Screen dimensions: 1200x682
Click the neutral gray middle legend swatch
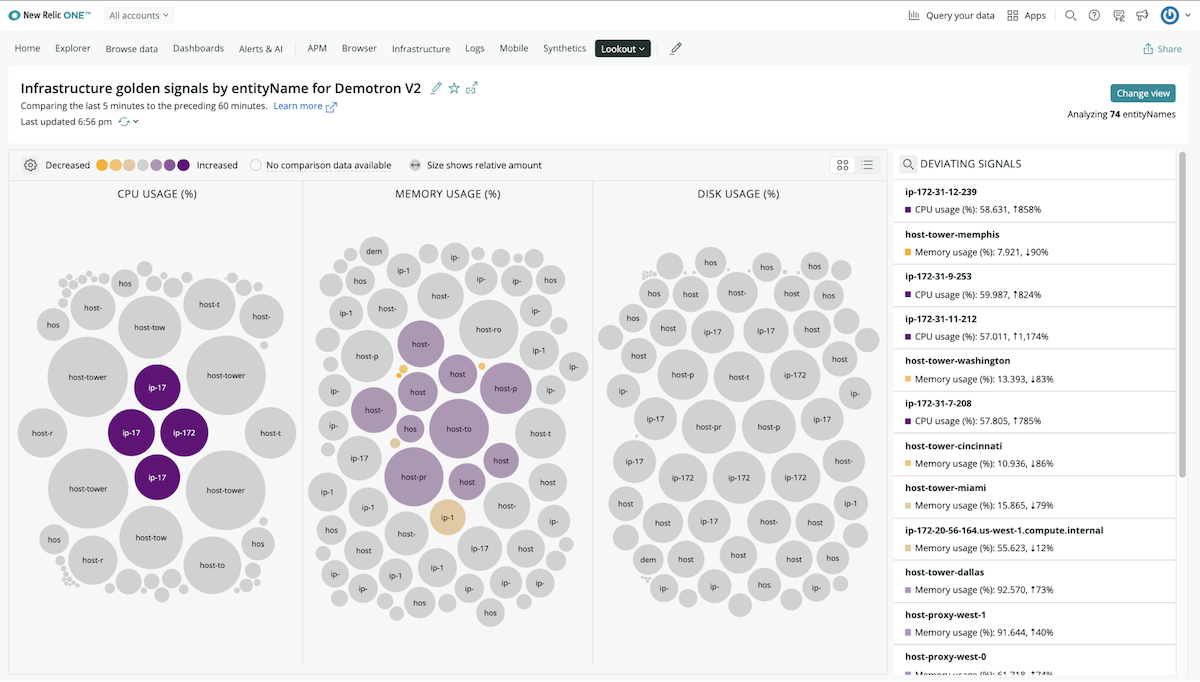click(143, 165)
